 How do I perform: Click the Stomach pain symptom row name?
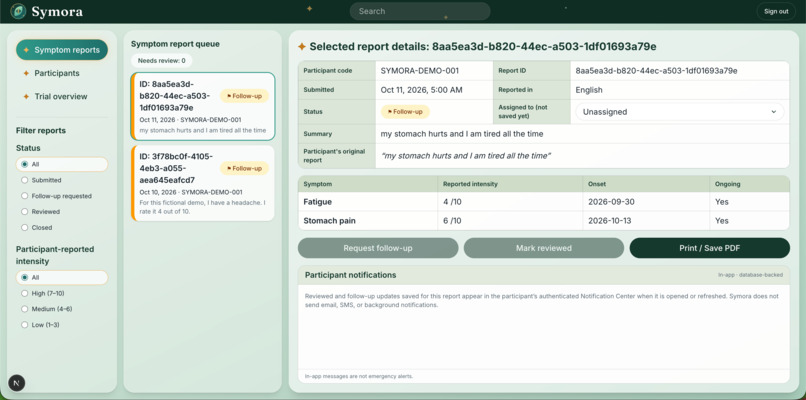pyautogui.click(x=329, y=221)
